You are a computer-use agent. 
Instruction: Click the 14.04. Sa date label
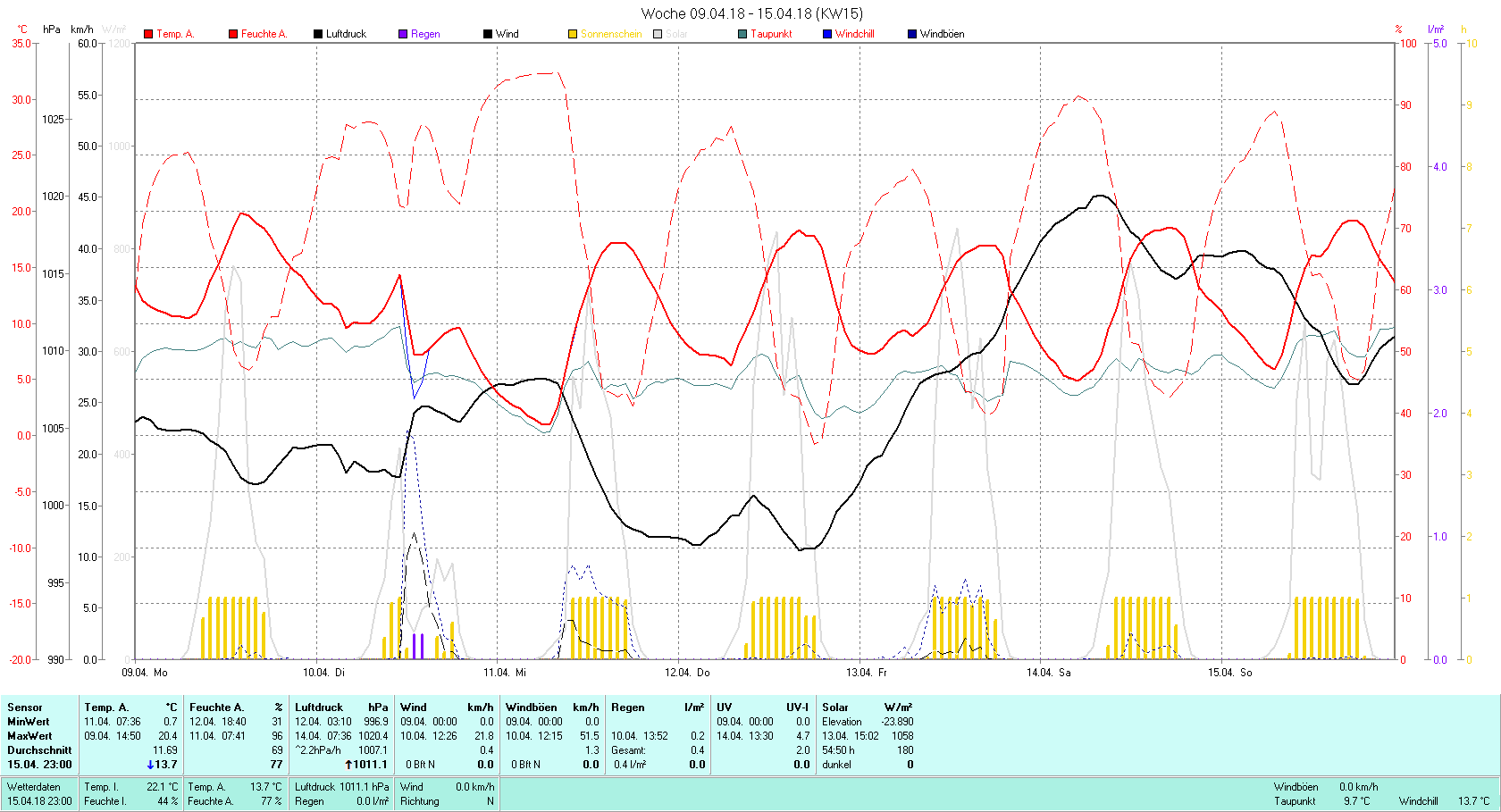pos(1048,672)
